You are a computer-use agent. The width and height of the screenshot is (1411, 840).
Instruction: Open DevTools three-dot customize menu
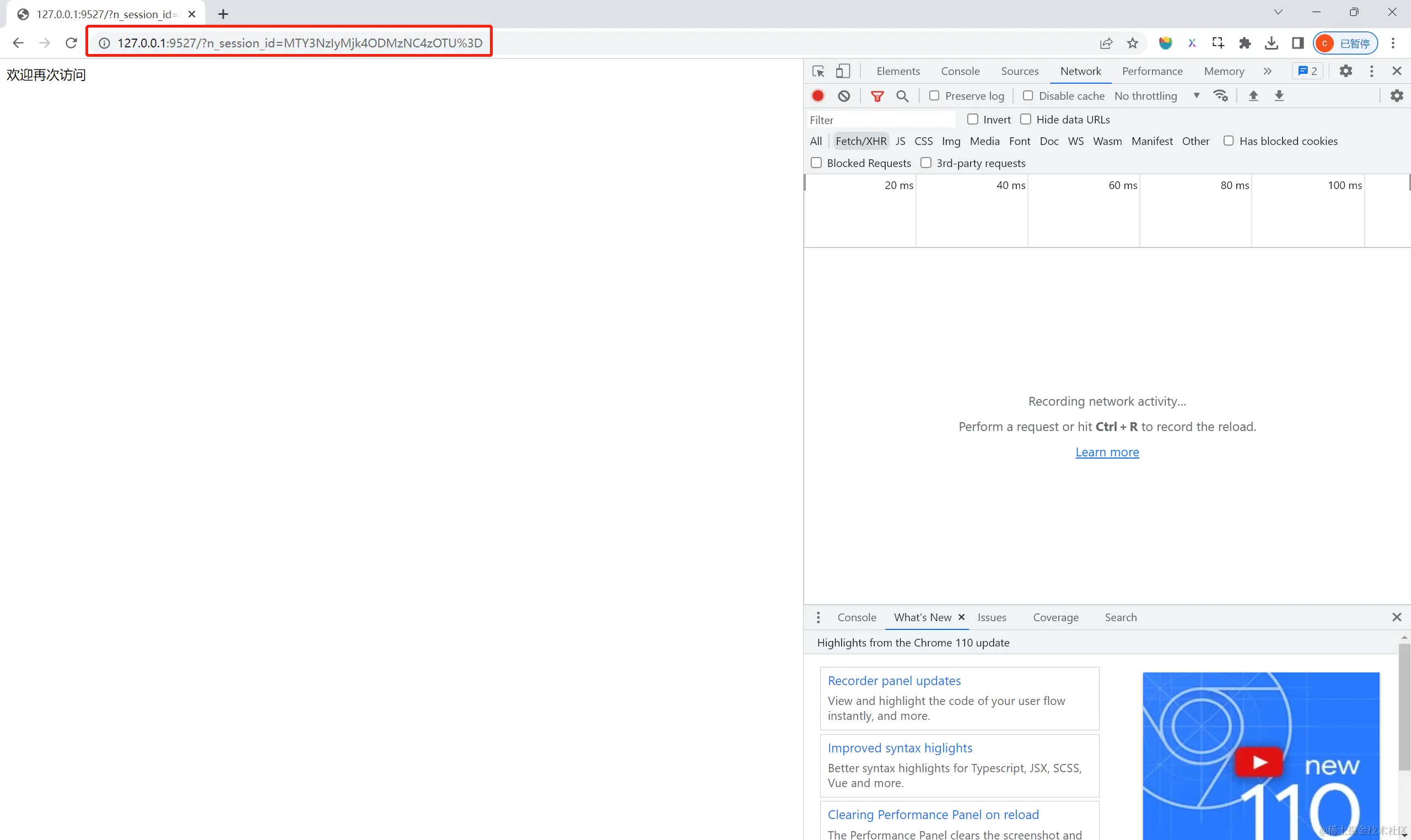coord(1371,71)
